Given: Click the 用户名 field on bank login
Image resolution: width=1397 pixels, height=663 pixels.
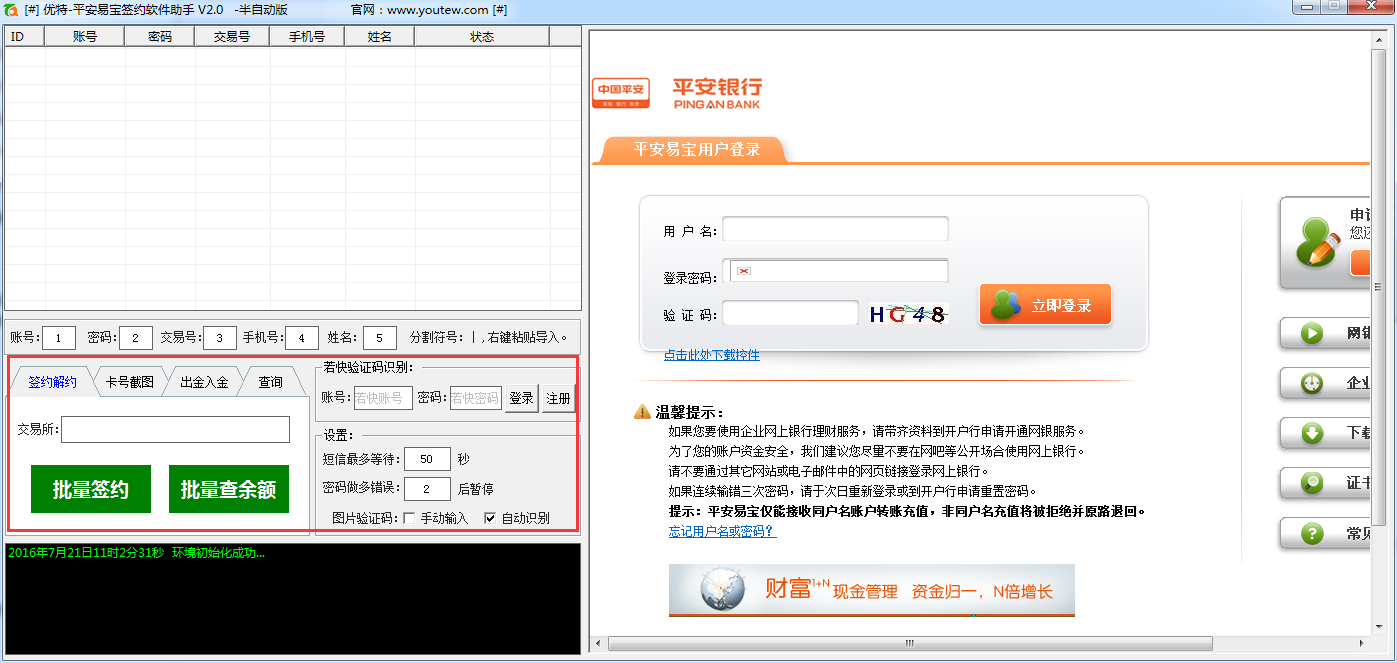Looking at the screenshot, I should pos(835,229).
